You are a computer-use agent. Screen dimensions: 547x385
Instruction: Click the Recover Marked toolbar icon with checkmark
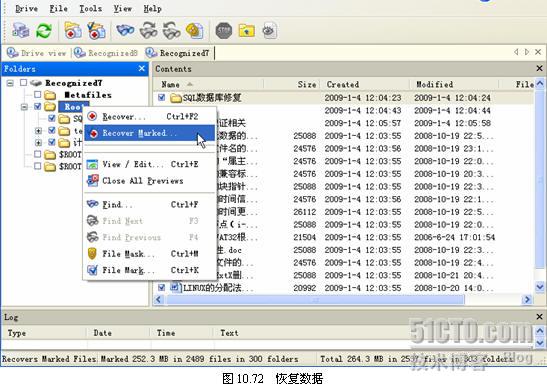point(96,30)
